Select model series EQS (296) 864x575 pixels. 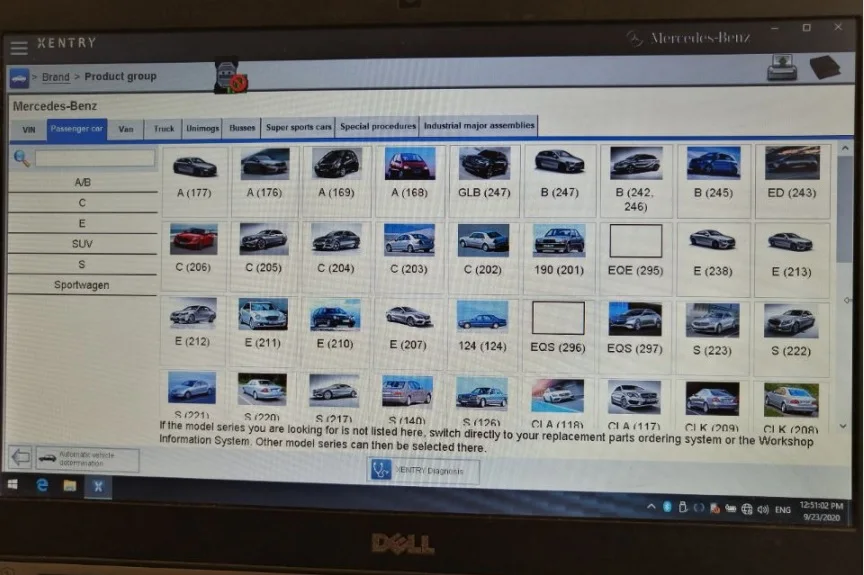point(558,337)
